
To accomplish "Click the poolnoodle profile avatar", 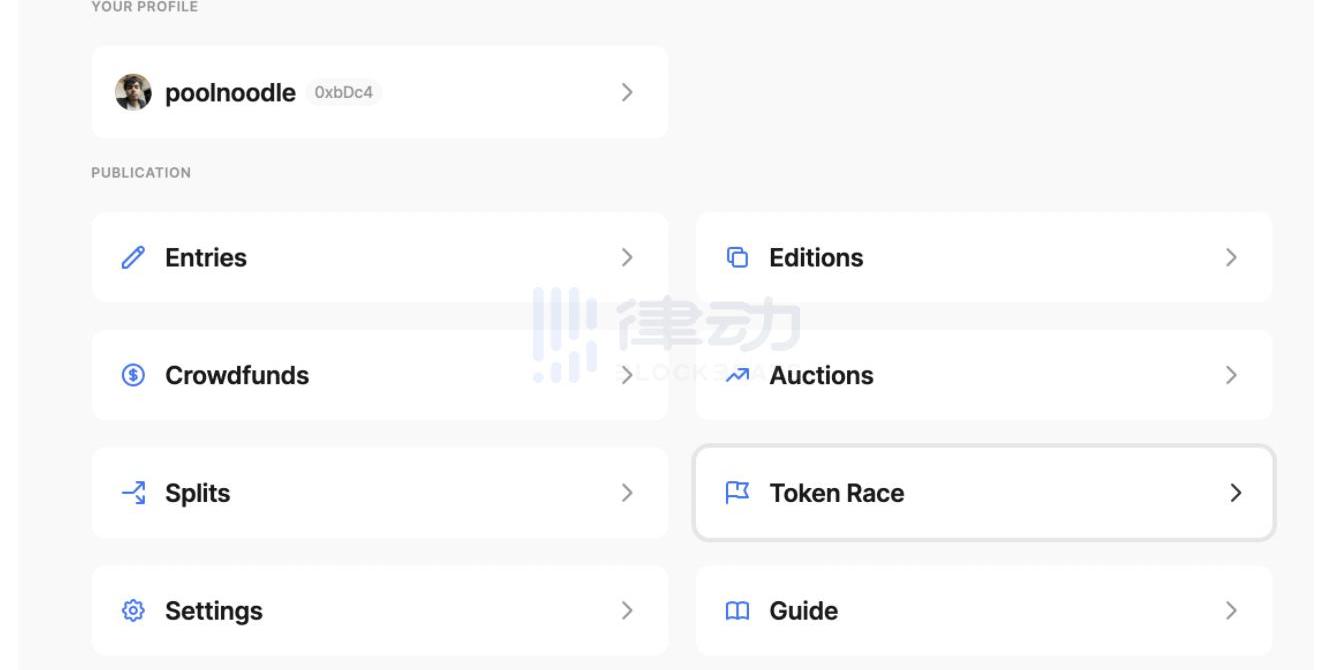I will click(x=133, y=93).
